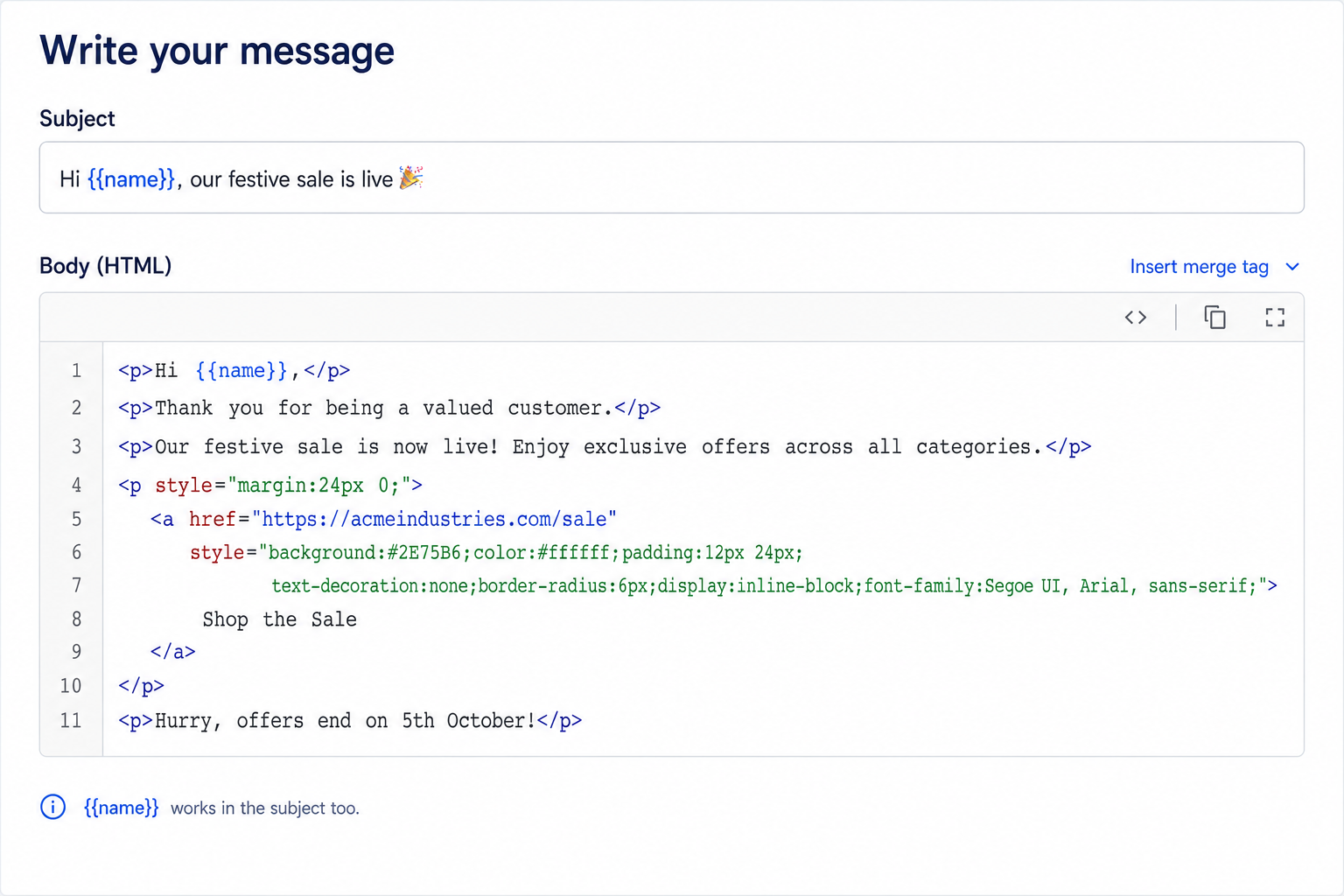Viewport: 1344px width, 896px height.
Task: Open the Insert merge tag dropdown
Action: click(1215, 267)
